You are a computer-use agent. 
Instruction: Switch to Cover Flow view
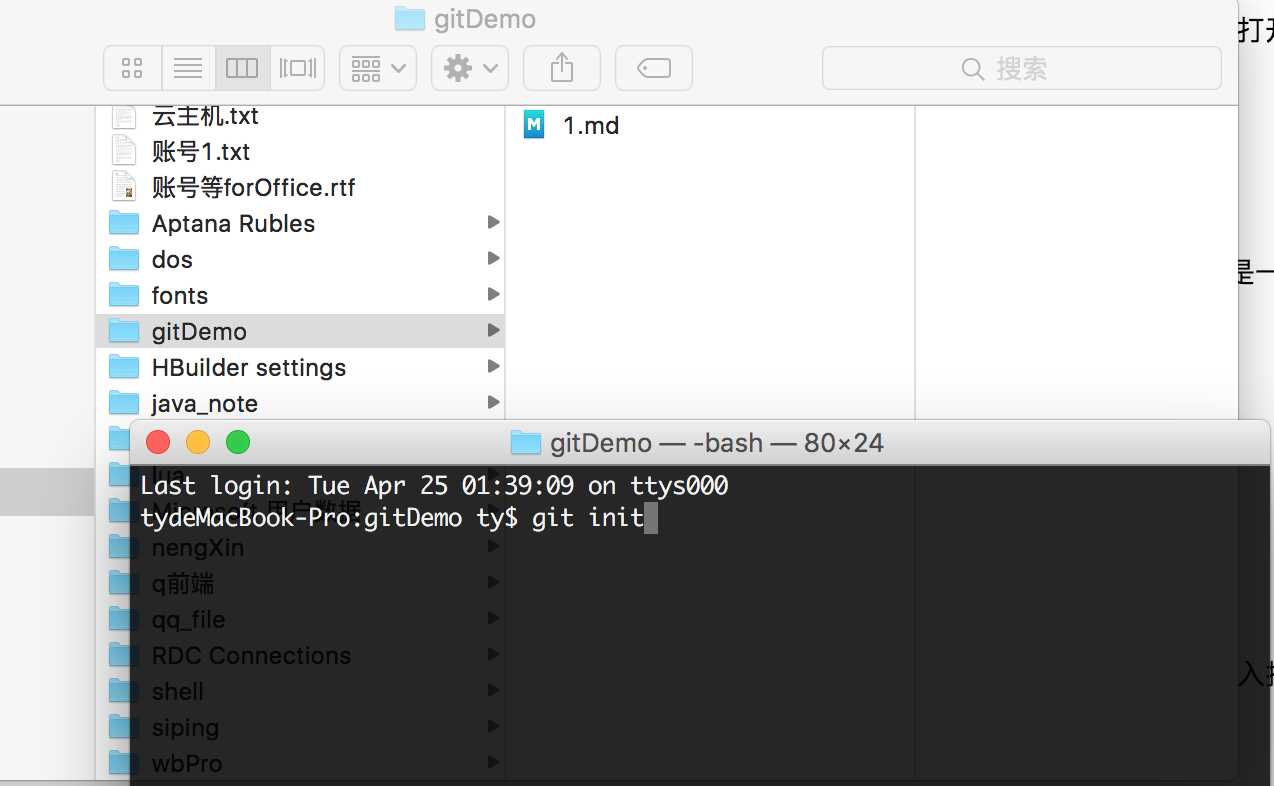pos(298,68)
